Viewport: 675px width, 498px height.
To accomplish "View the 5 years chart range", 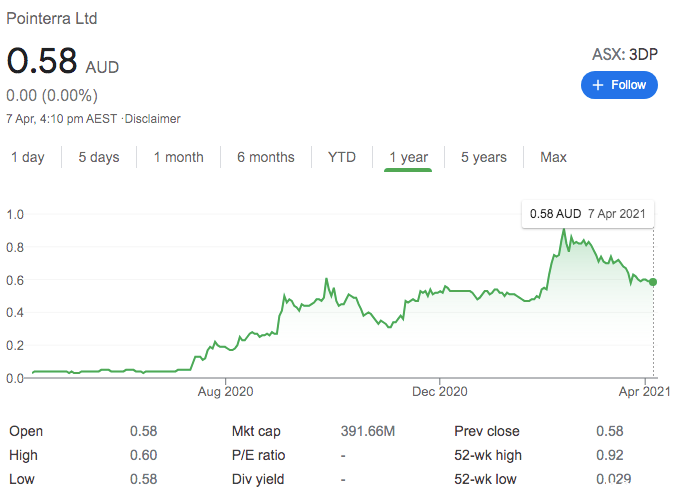I will [x=484, y=157].
